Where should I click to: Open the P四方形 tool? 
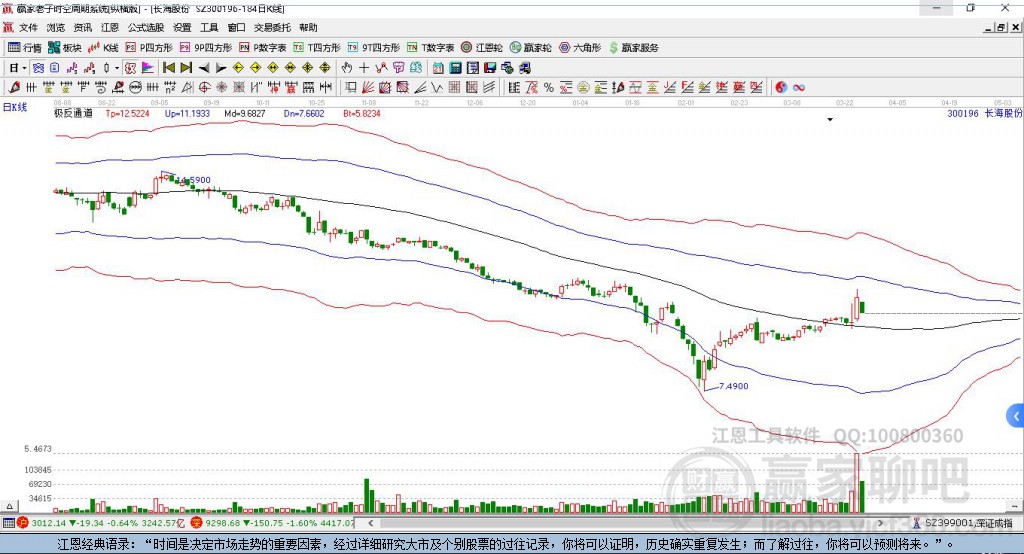[149, 48]
